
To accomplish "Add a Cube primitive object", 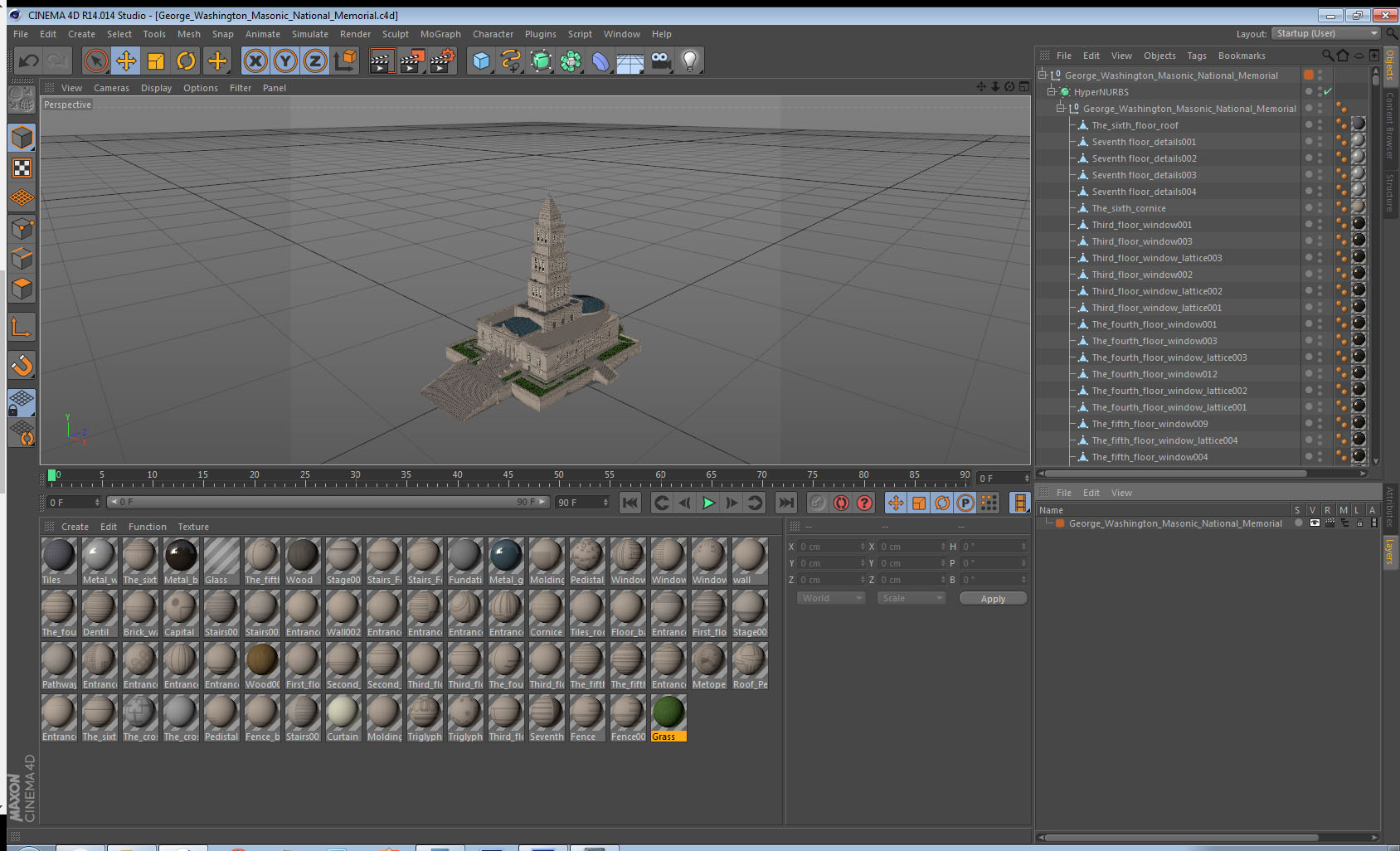I will click(x=481, y=61).
